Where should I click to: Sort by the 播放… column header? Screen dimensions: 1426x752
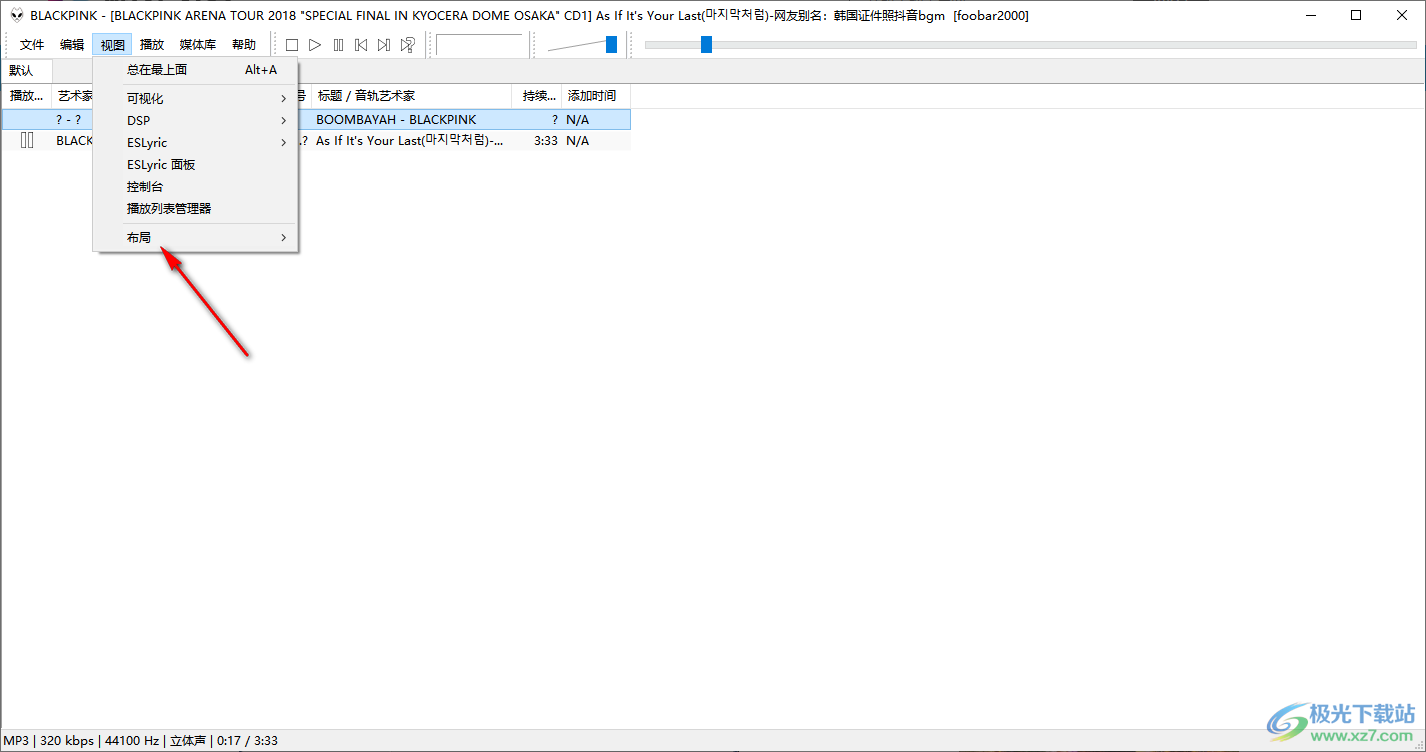[26, 96]
